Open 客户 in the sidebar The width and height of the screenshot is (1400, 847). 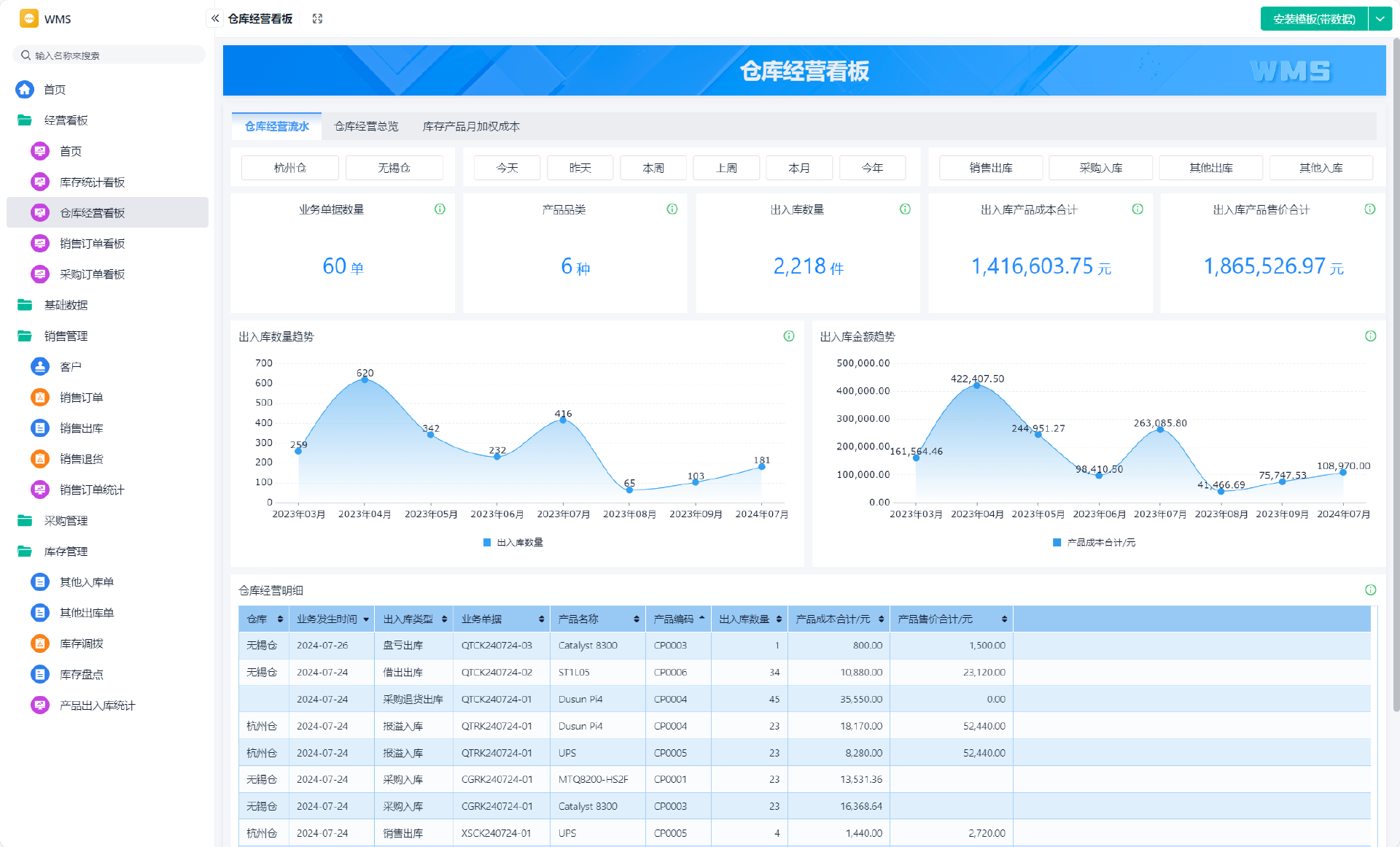[70, 367]
